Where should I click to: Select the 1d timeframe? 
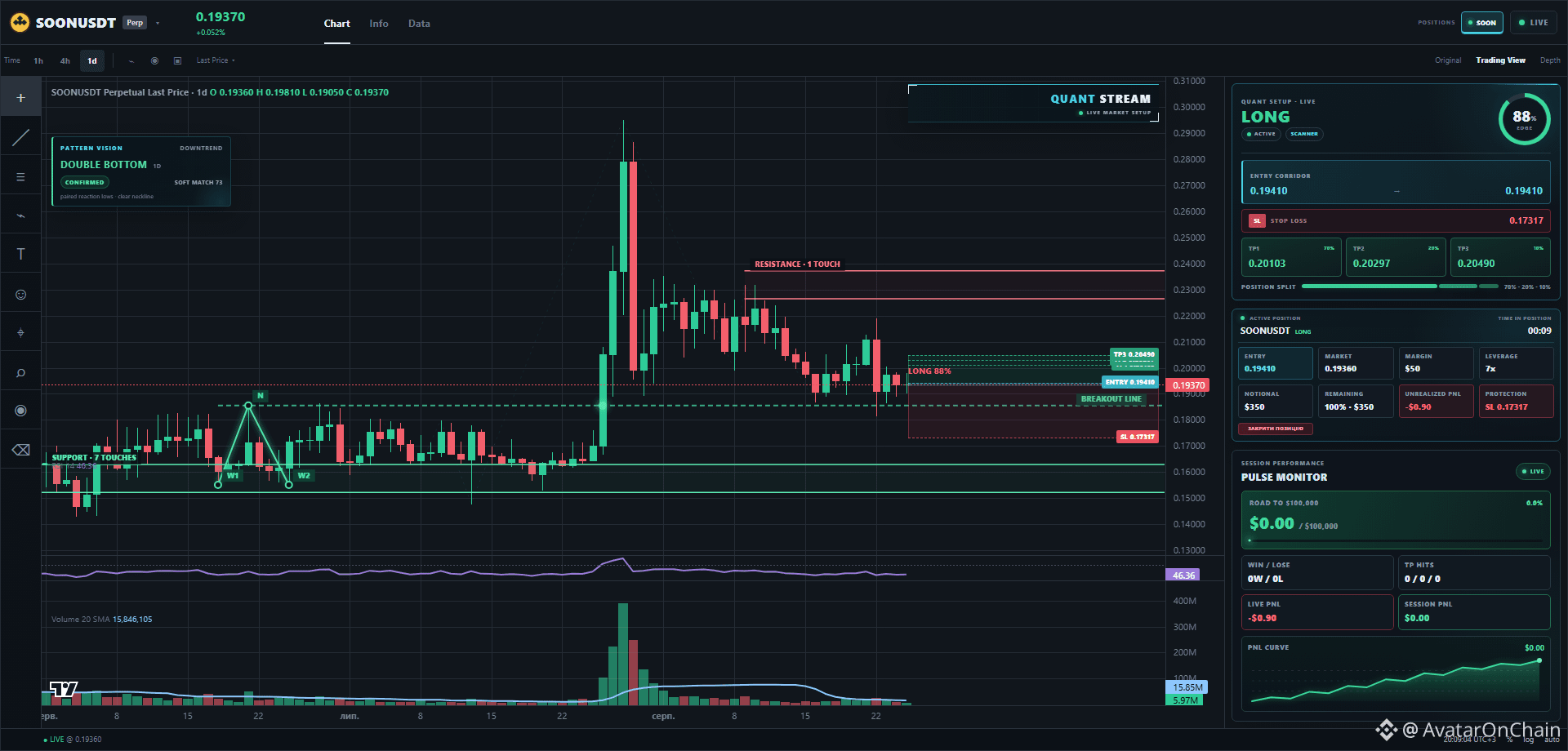point(92,60)
